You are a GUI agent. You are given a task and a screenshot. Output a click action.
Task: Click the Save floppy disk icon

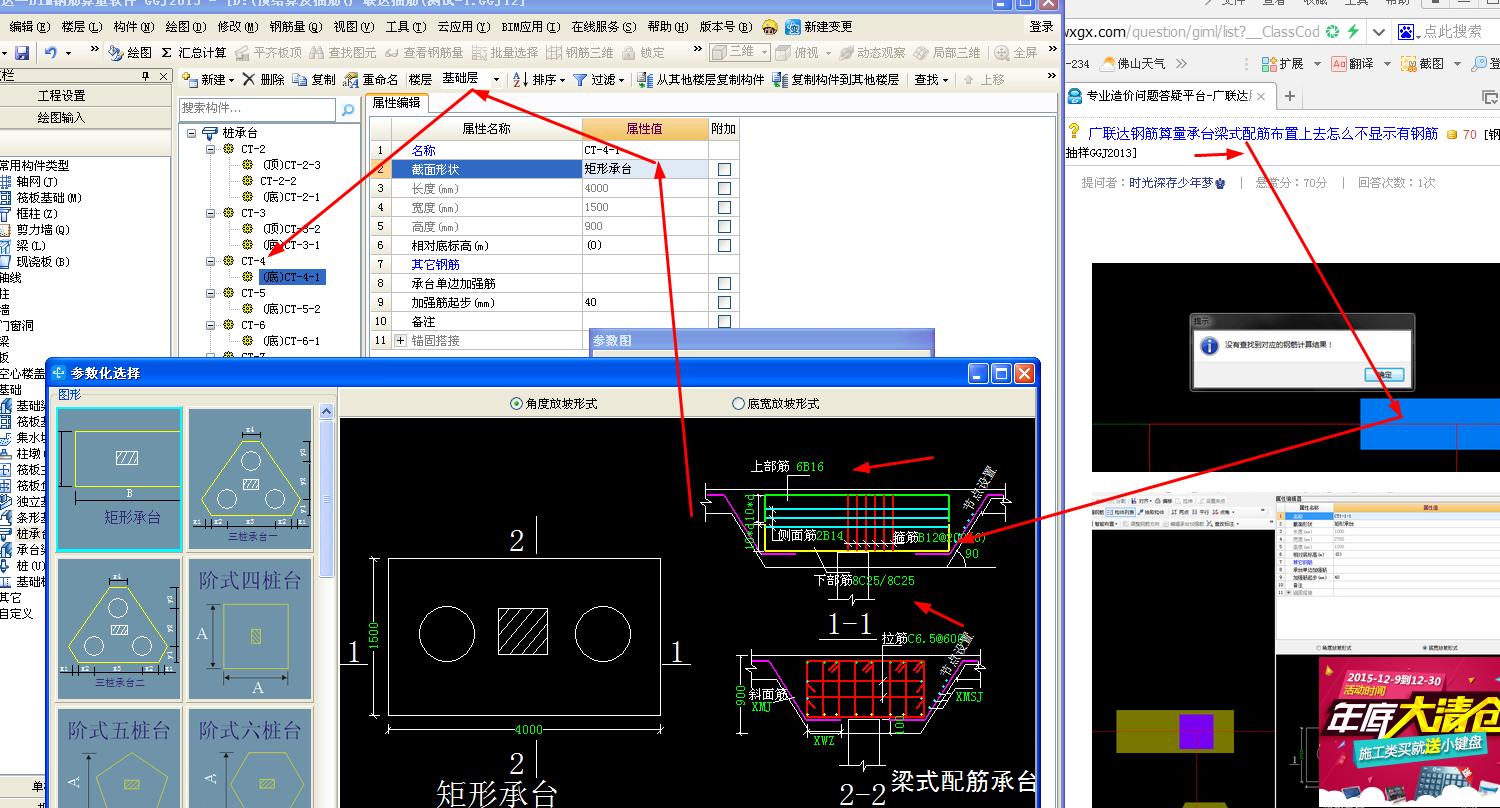click(x=22, y=52)
